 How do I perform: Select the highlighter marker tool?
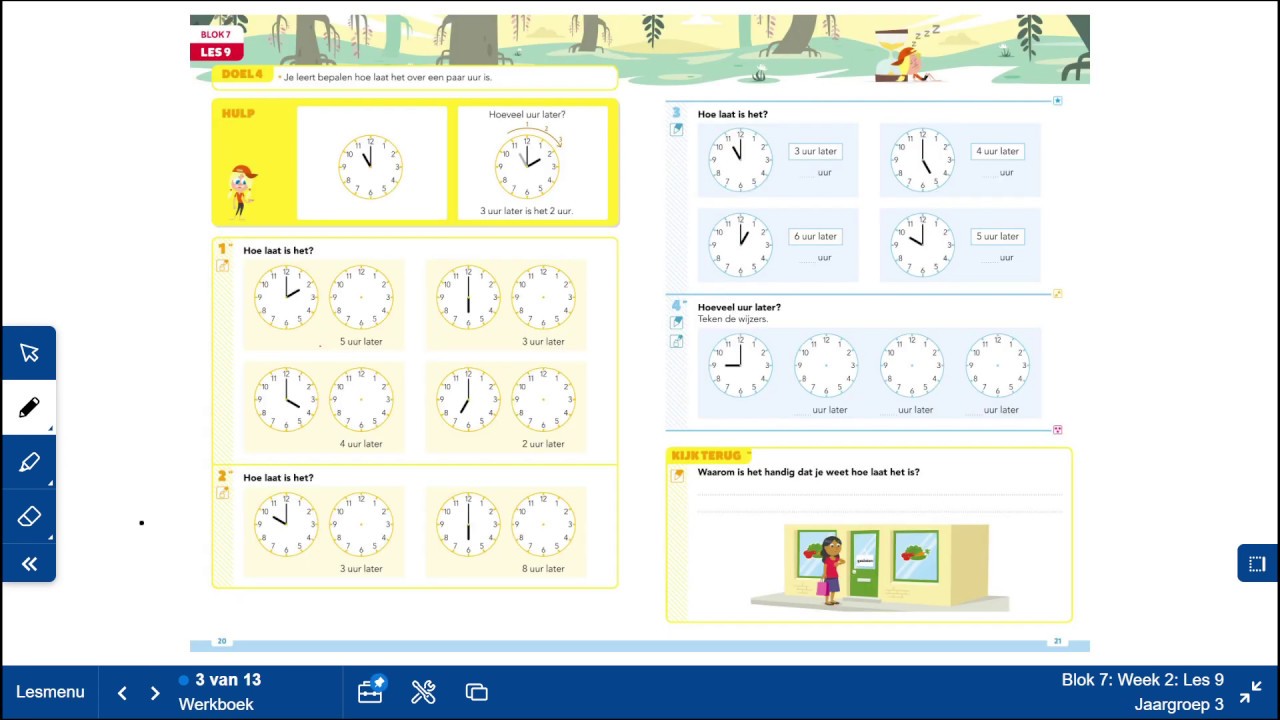pos(29,462)
